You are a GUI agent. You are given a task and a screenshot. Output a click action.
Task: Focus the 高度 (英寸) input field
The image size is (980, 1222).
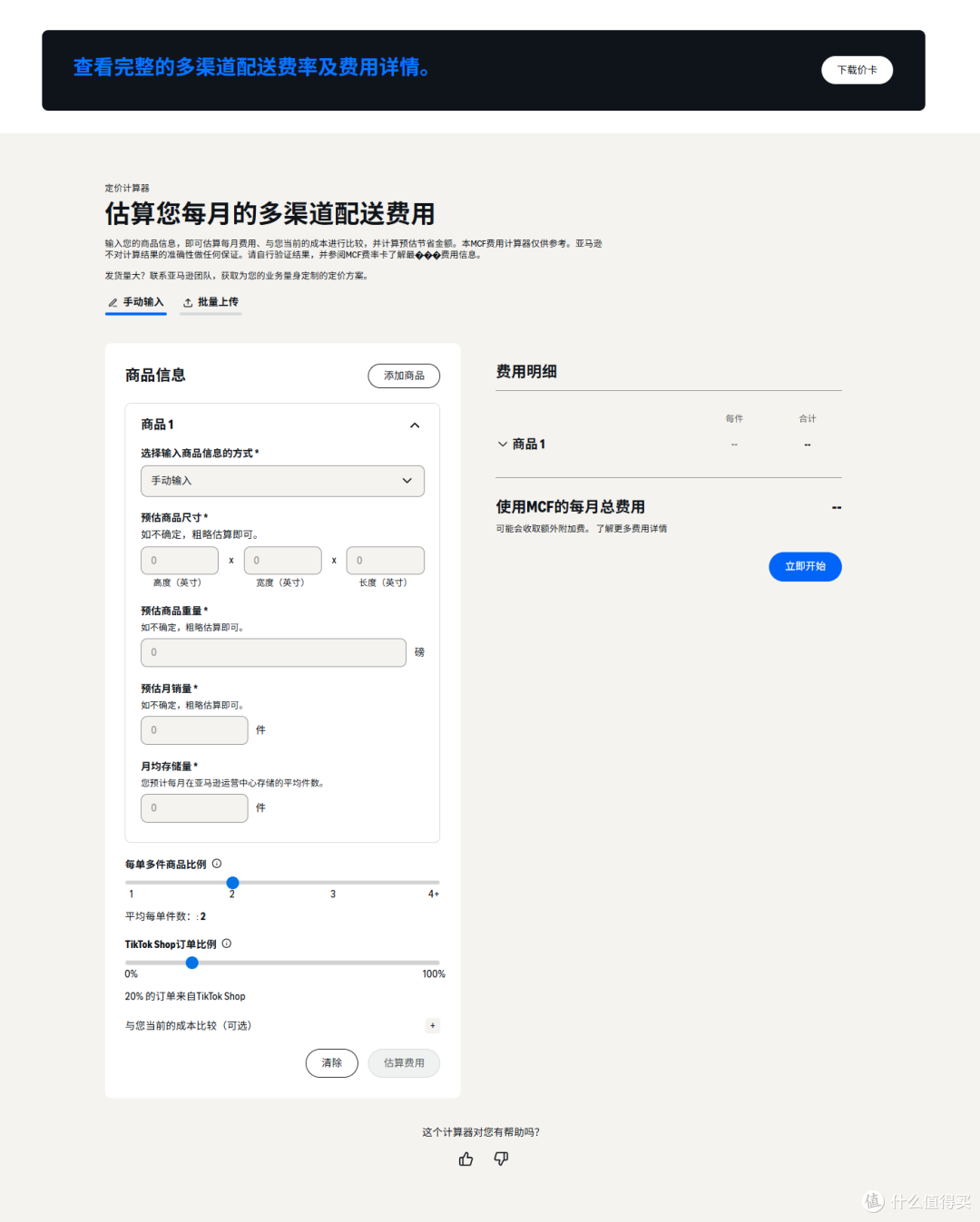[180, 560]
